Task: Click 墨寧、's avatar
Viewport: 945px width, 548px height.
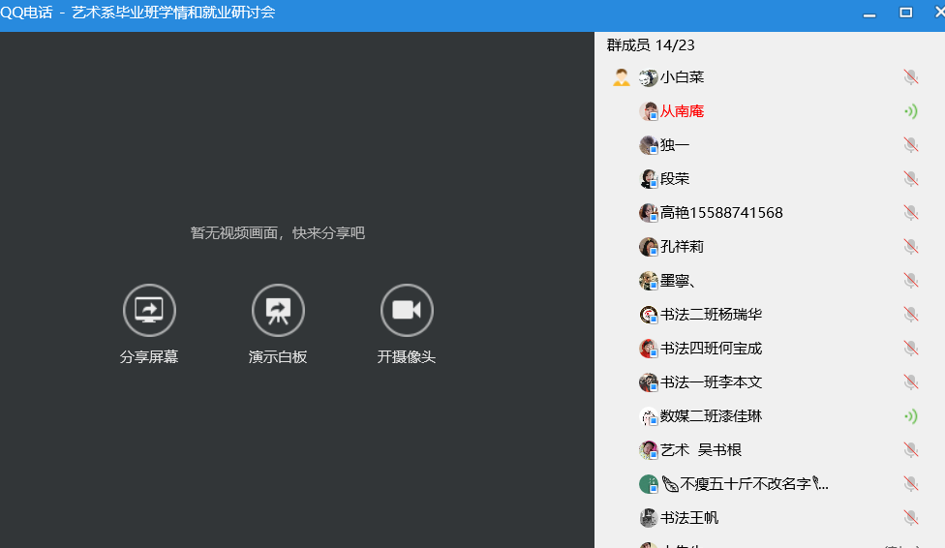Action: [648, 281]
